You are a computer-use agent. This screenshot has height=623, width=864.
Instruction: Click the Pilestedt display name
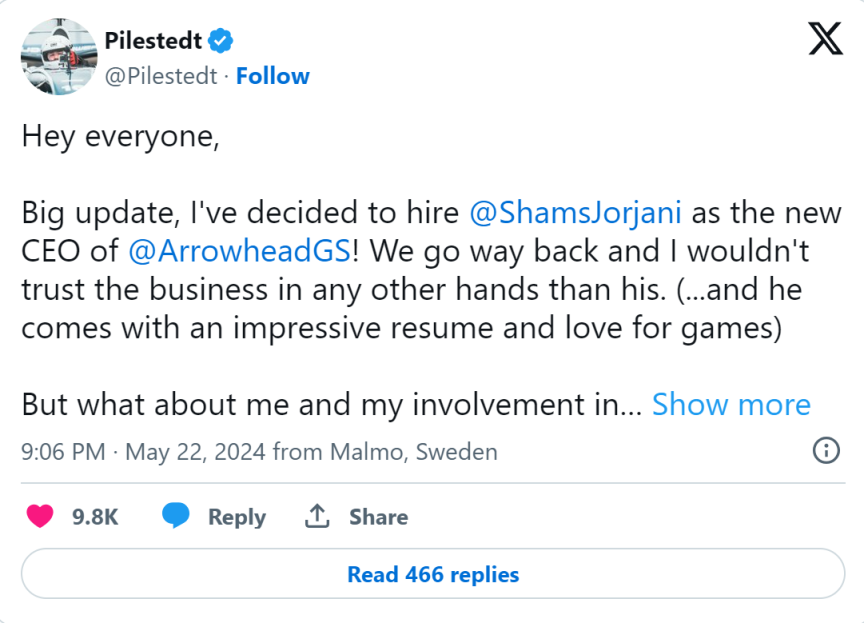click(x=153, y=41)
